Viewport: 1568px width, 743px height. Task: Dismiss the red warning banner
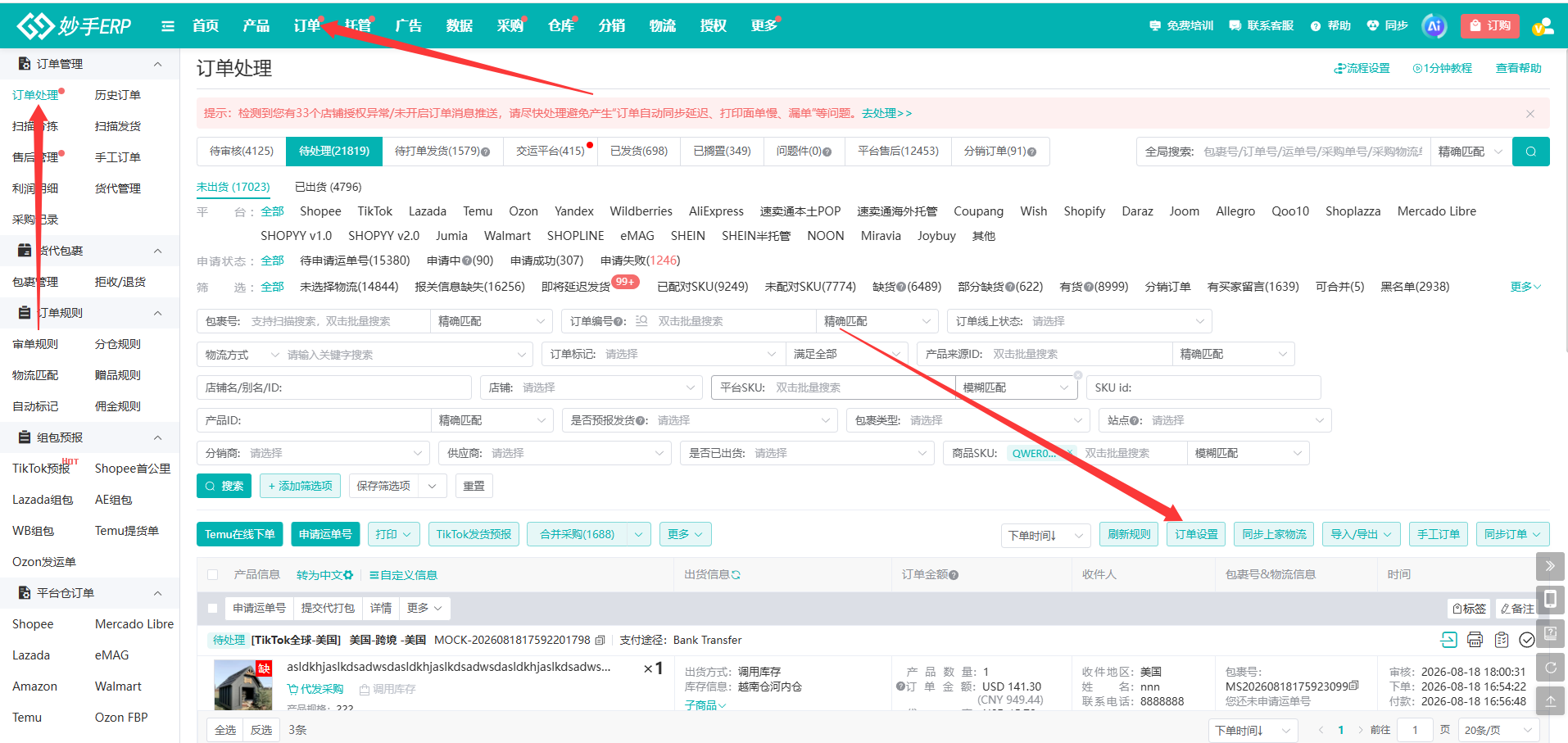[x=1529, y=114]
